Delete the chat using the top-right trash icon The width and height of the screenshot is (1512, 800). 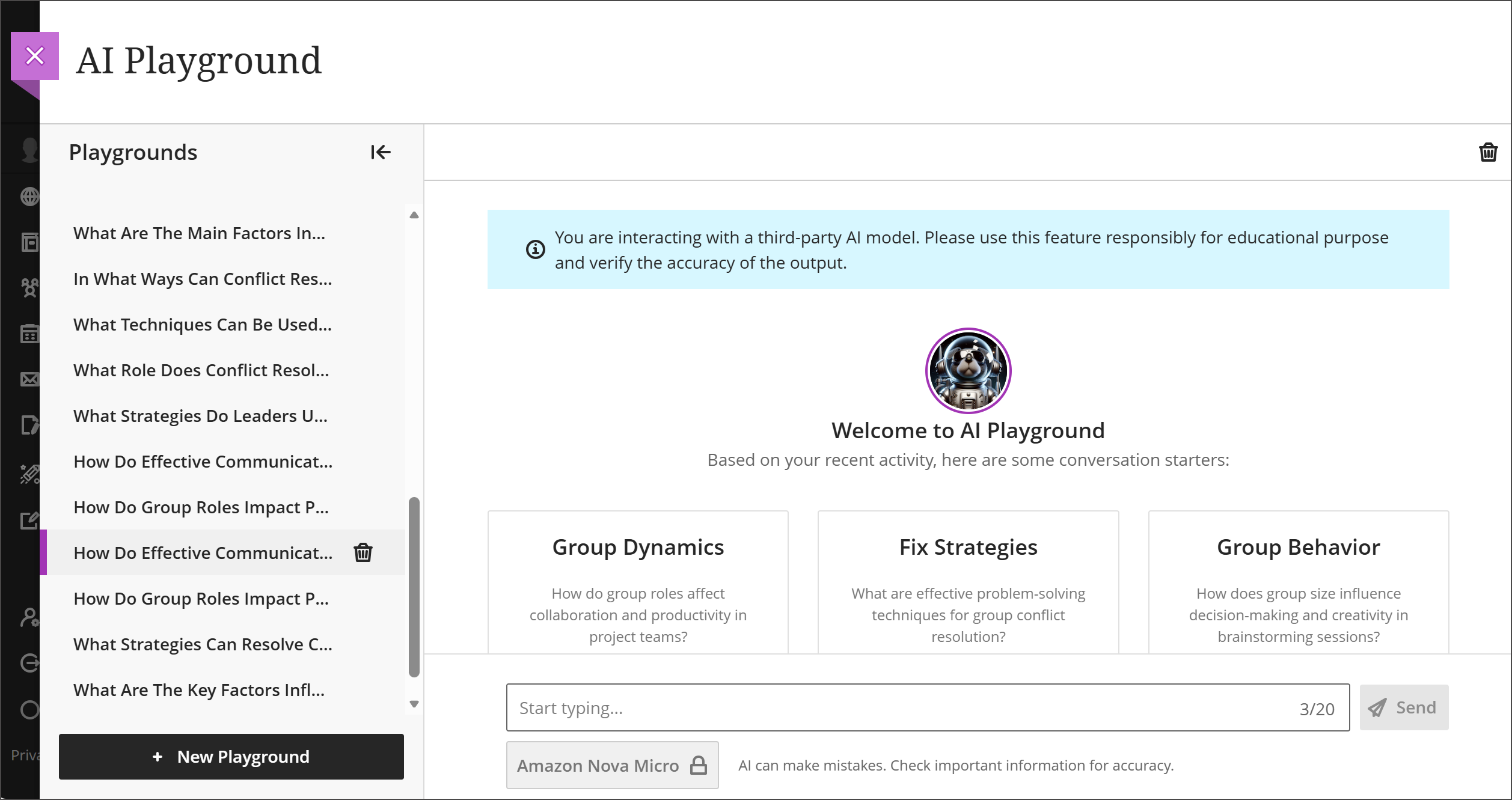click(1489, 152)
